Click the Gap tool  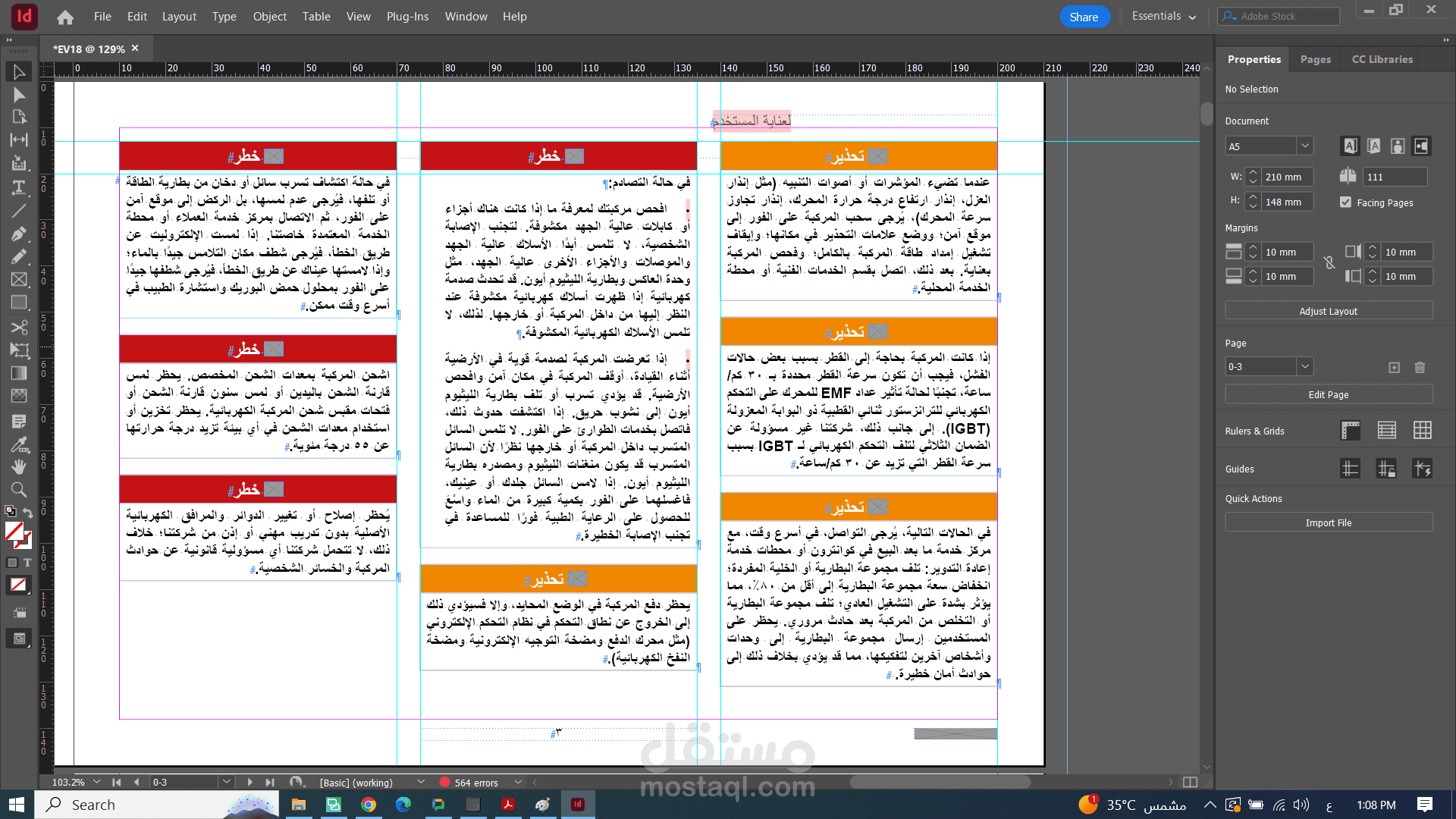click(x=19, y=140)
